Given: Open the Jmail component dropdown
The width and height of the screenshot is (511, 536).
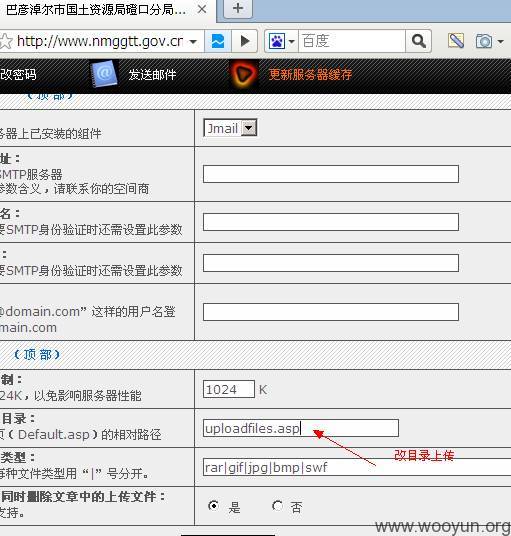Looking at the screenshot, I should pyautogui.click(x=230, y=128).
